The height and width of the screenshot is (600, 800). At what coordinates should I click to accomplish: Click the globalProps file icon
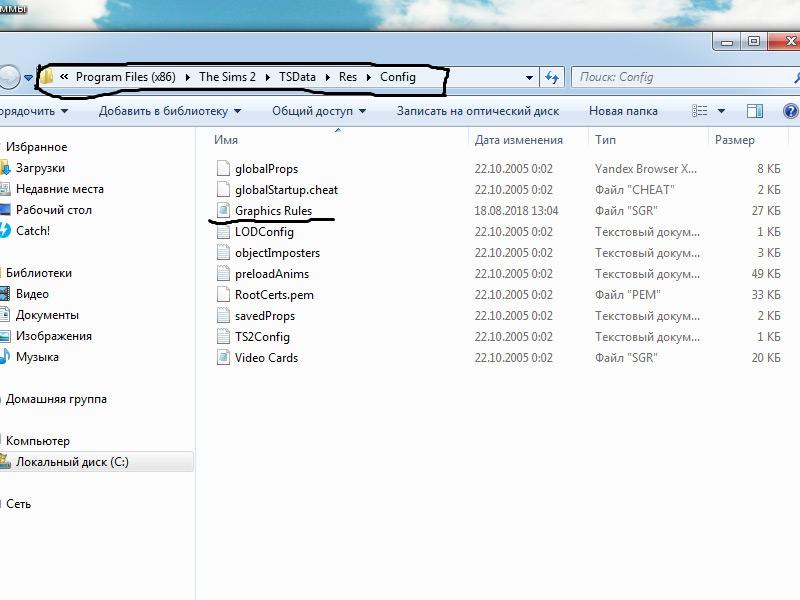(223, 168)
